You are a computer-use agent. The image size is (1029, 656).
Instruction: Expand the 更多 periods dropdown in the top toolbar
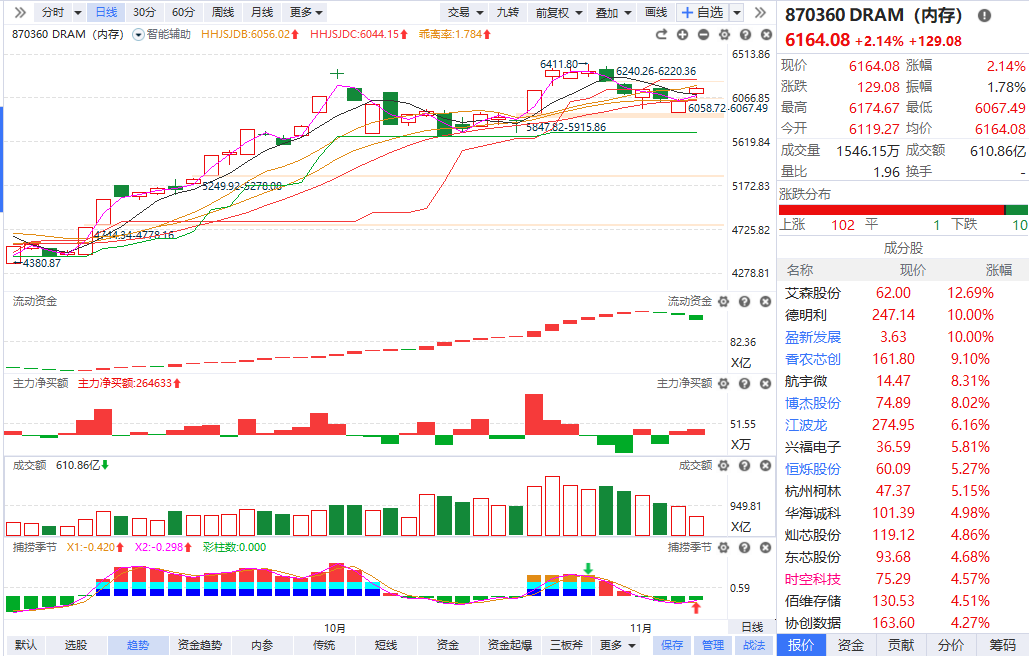(x=306, y=12)
